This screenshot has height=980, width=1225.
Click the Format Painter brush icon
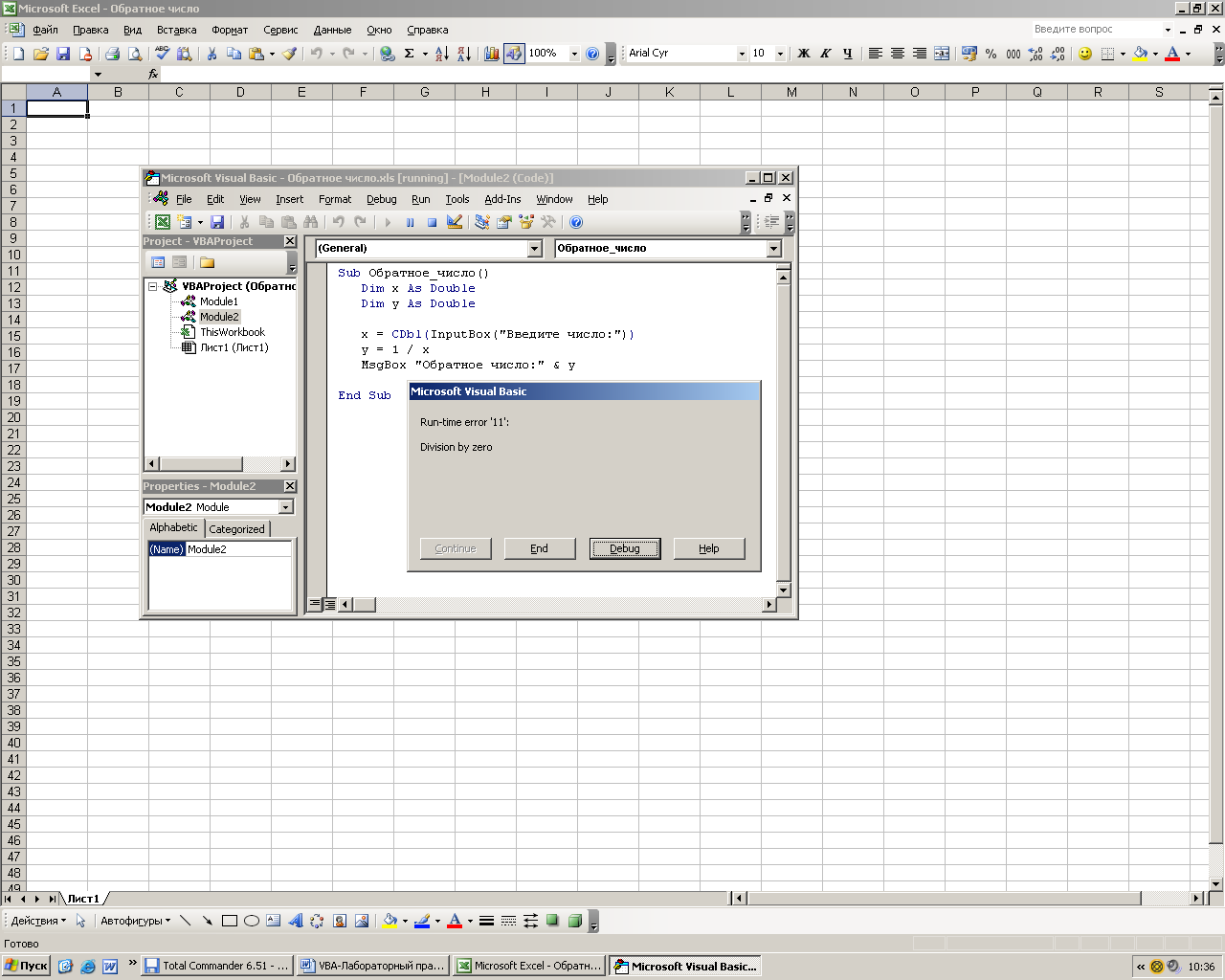pos(289,54)
